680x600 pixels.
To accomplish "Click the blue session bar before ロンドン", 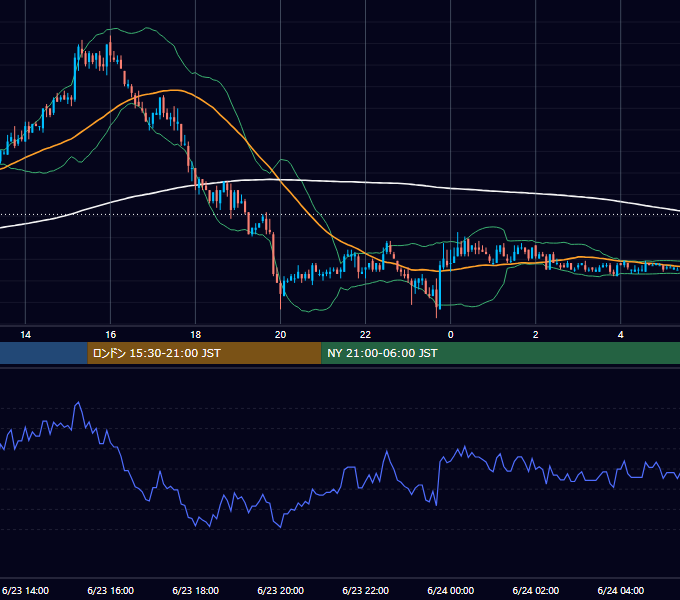I will (44, 353).
